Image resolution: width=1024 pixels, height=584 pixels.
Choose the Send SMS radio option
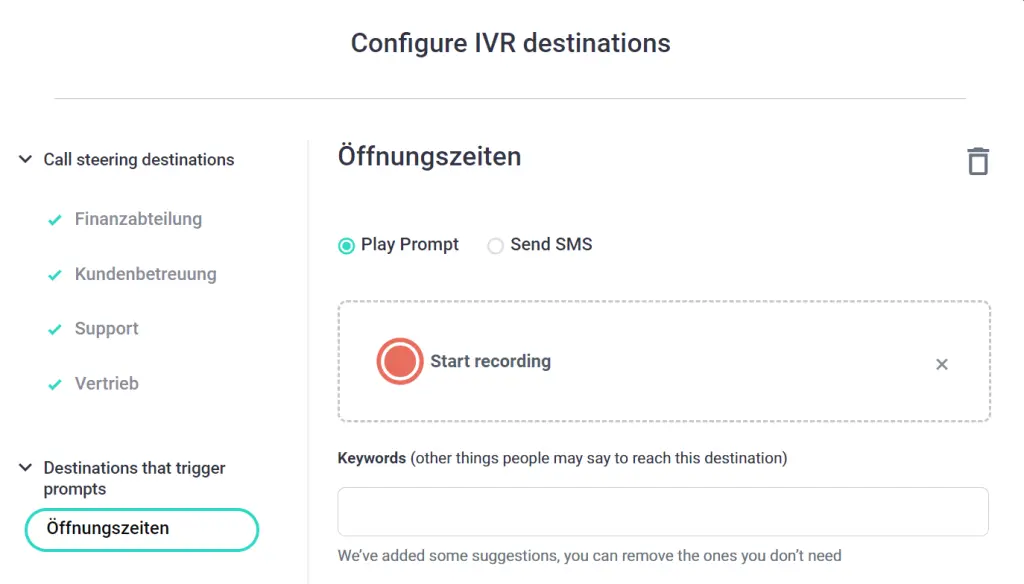(495, 245)
